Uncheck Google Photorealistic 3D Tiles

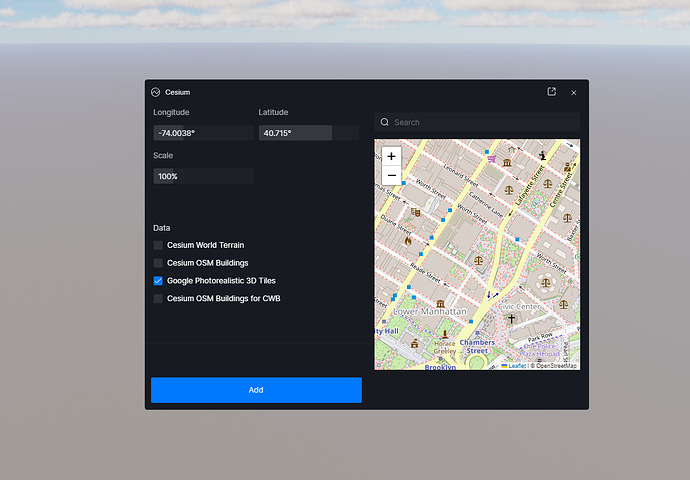(158, 281)
